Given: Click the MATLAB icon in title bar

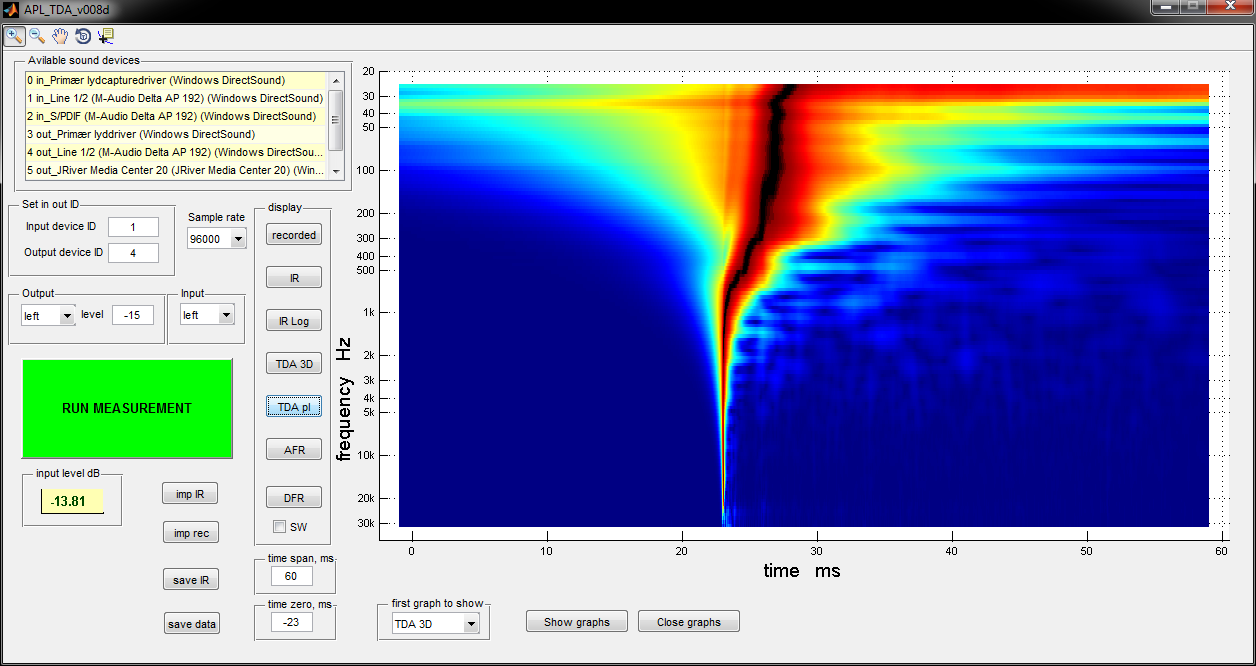Looking at the screenshot, I should pyautogui.click(x=11, y=9).
